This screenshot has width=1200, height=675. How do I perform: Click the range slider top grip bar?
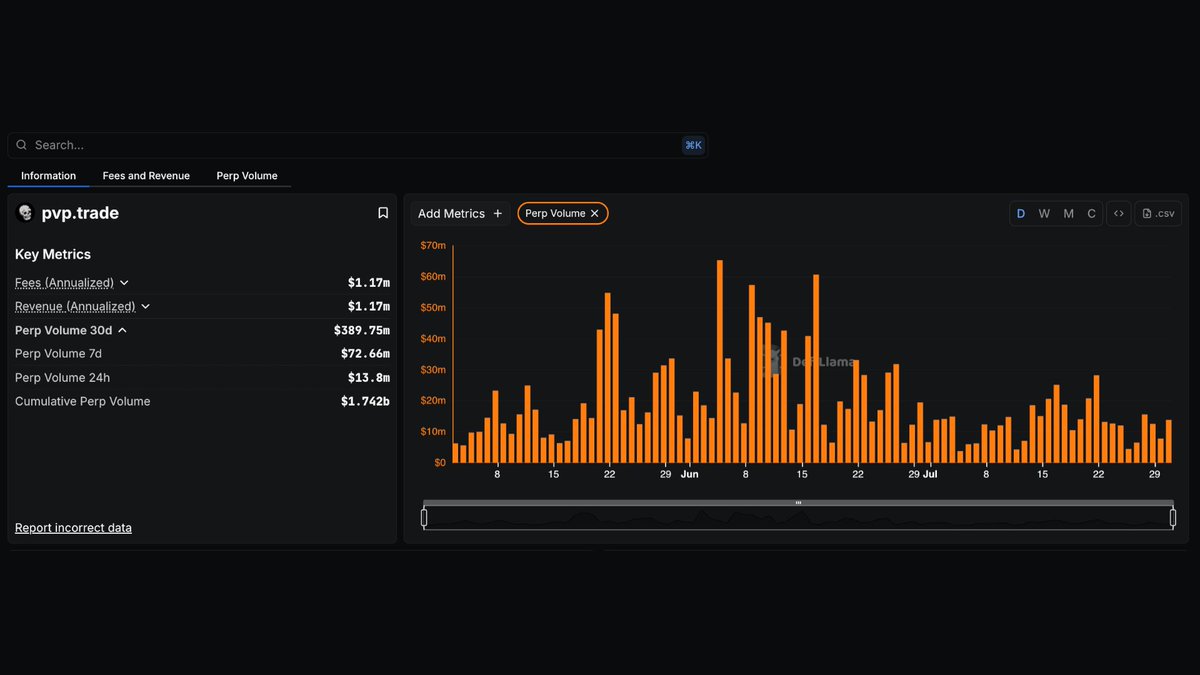click(798, 502)
